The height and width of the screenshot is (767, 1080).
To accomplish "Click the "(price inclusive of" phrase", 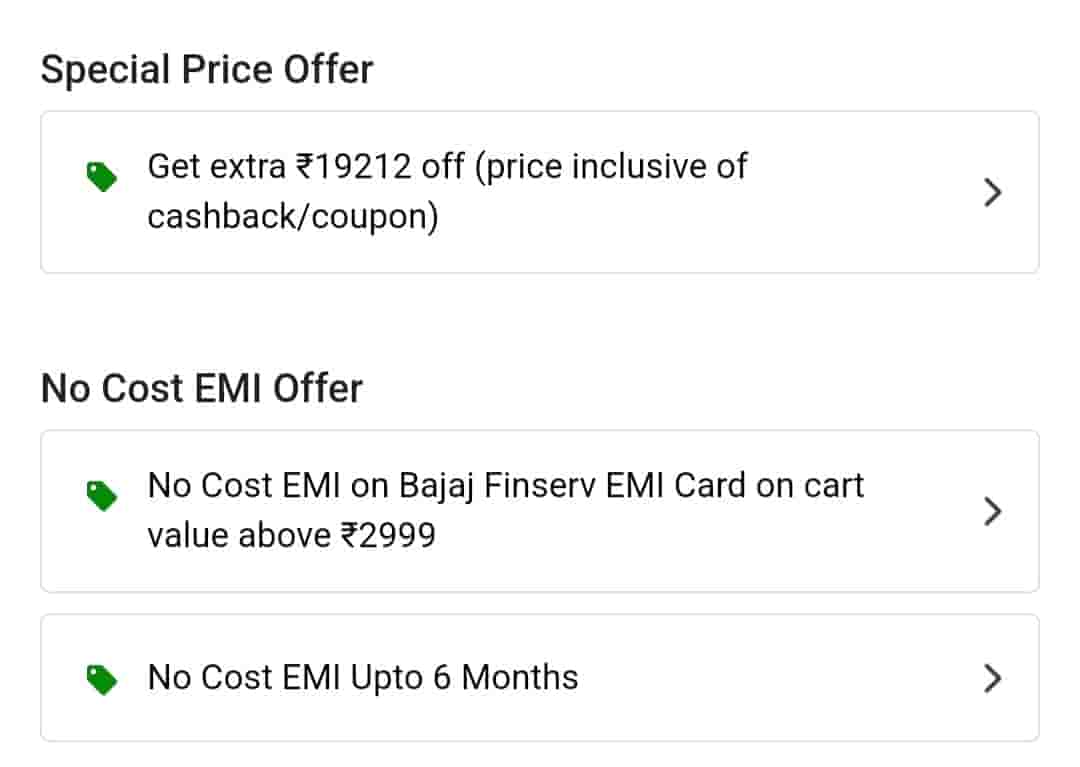I will click(610, 167).
